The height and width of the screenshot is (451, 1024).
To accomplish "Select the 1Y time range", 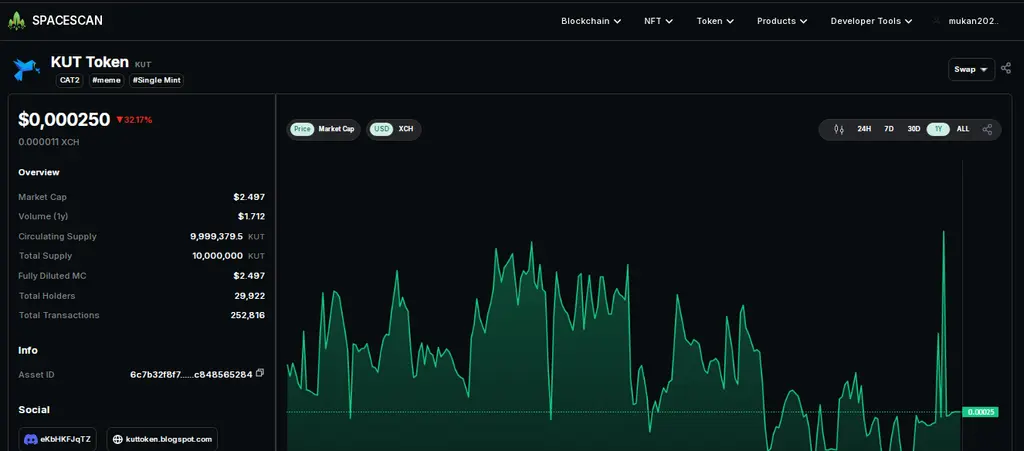I will [x=938, y=129].
